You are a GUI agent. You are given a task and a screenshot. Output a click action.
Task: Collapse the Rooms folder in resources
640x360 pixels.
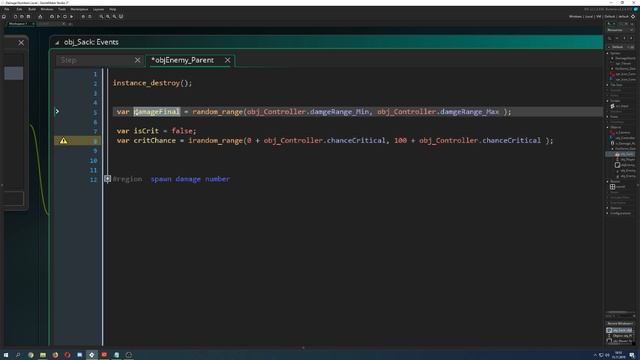607,181
